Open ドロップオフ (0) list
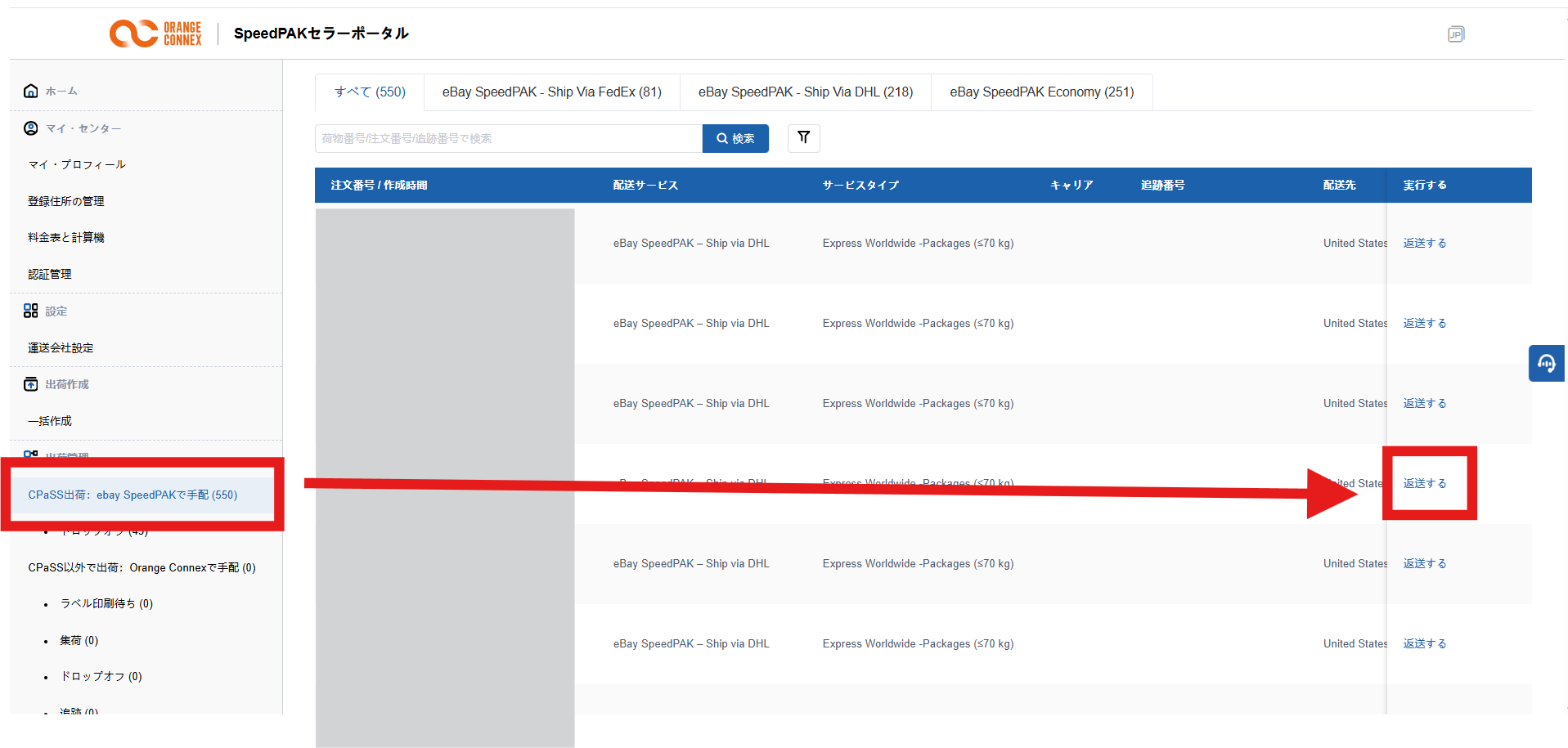This screenshot has height=748, width=1568. point(101,676)
